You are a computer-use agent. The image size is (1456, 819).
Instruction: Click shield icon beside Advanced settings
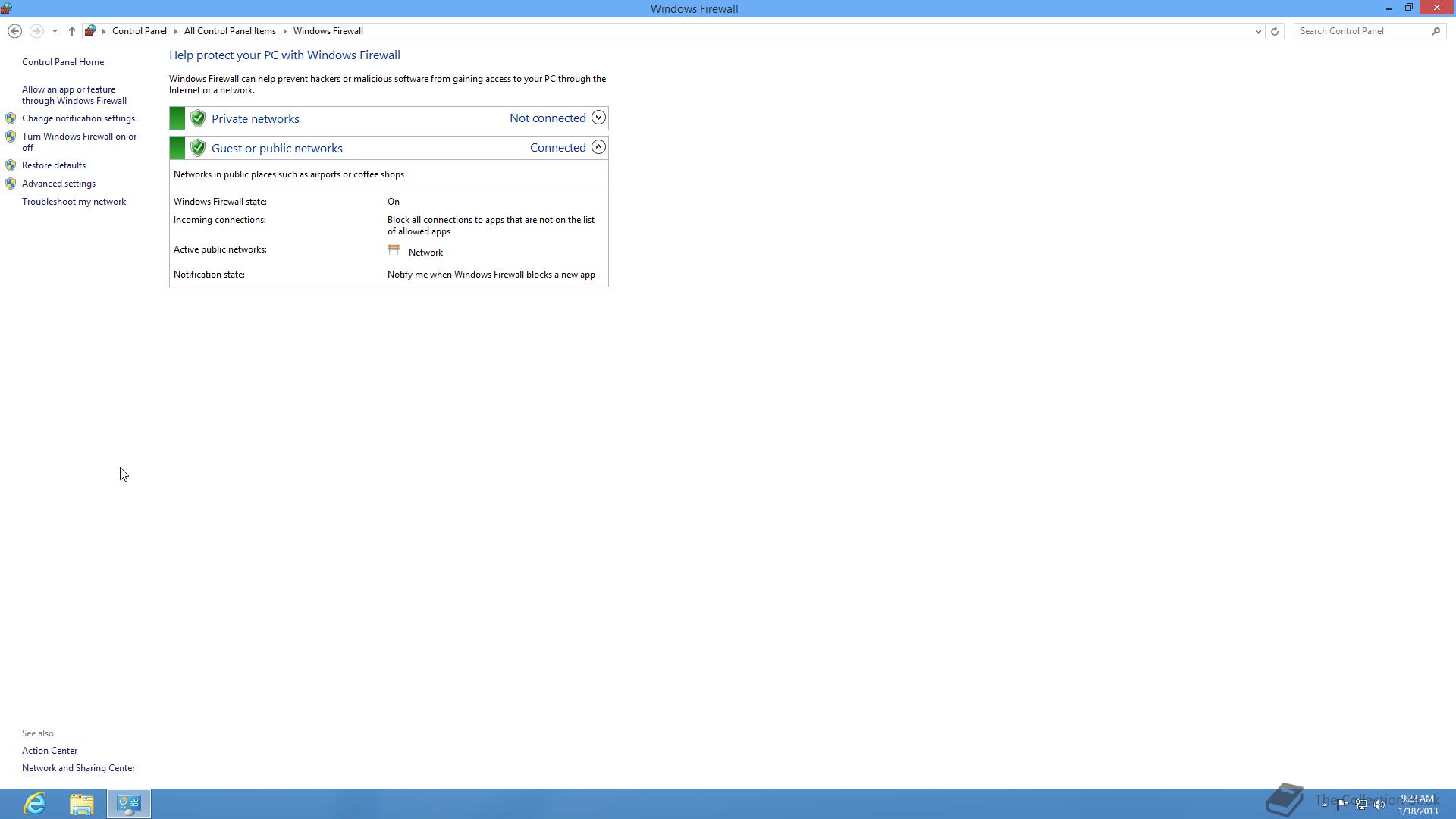pyautogui.click(x=11, y=184)
